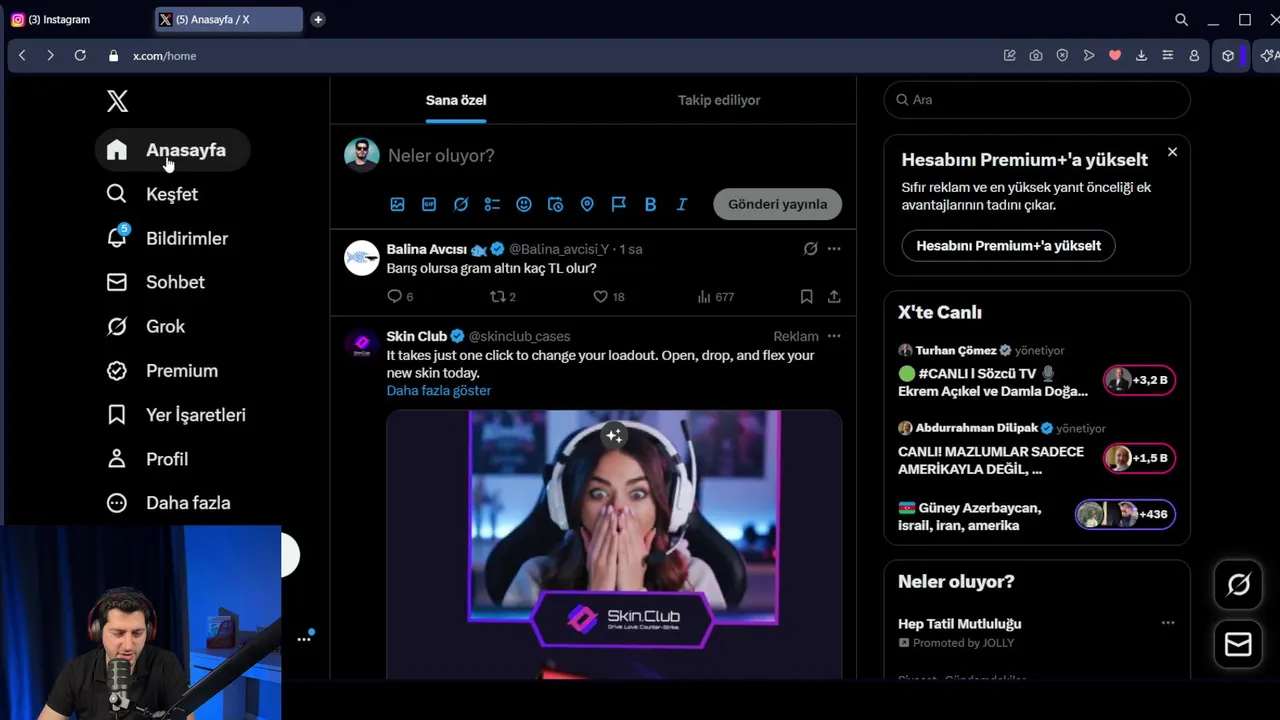Image resolution: width=1280 pixels, height=720 pixels.
Task: Open the Skin Club account name
Action: [x=417, y=336]
